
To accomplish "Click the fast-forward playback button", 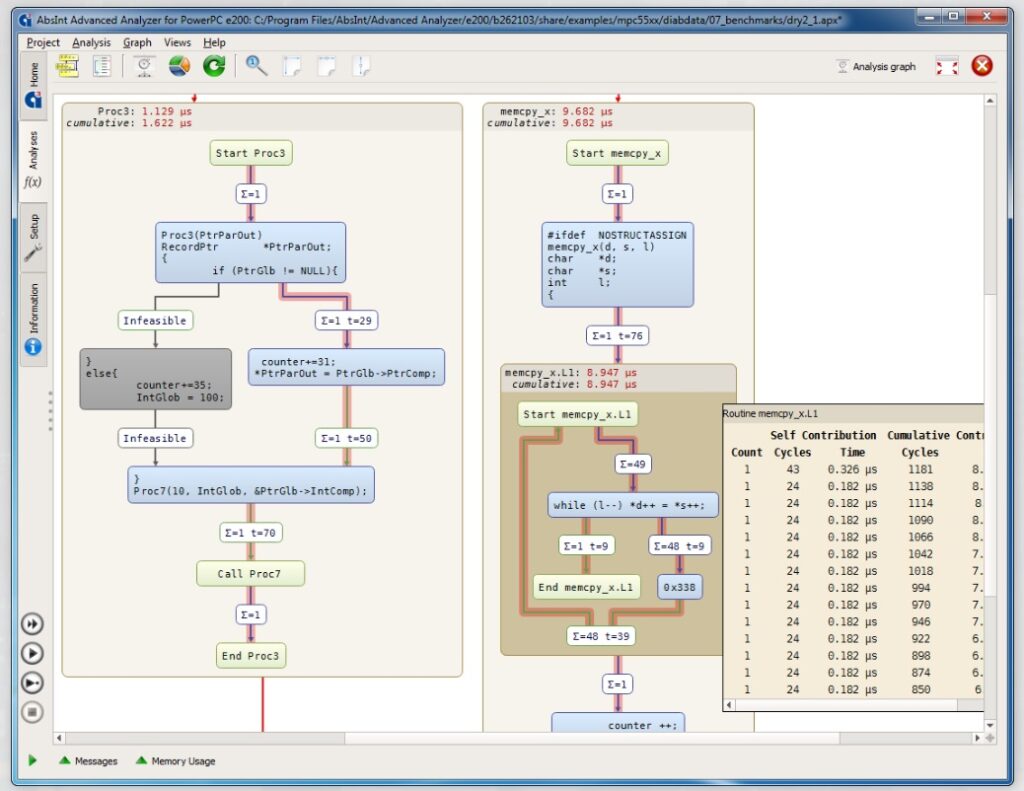I will click(33, 624).
